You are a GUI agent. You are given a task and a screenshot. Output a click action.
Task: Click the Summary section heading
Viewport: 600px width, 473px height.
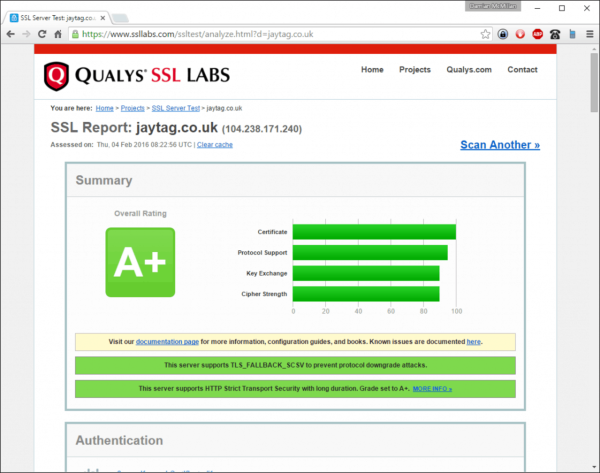tap(104, 180)
